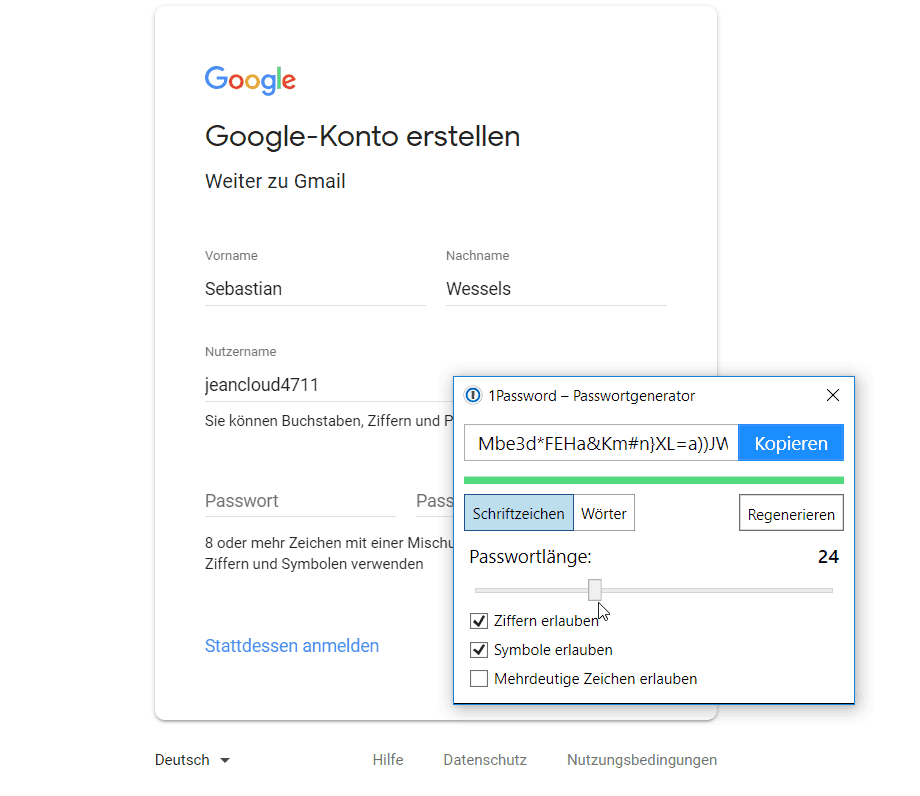The width and height of the screenshot is (920, 796).
Task: Click the Passwort input field
Action: point(300,501)
